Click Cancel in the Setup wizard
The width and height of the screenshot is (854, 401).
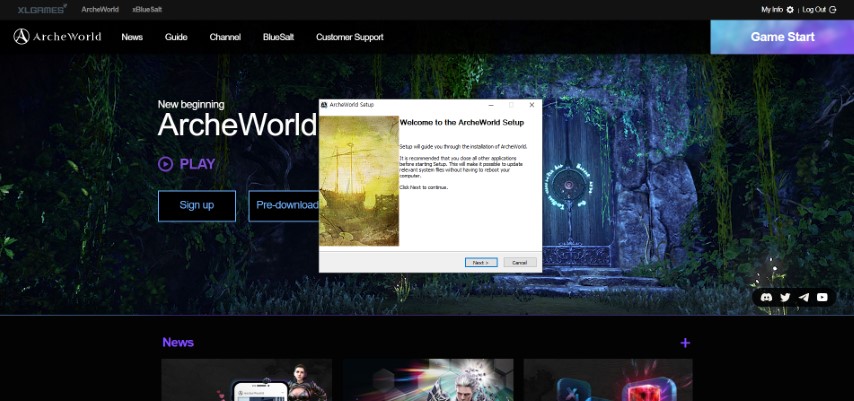520,263
